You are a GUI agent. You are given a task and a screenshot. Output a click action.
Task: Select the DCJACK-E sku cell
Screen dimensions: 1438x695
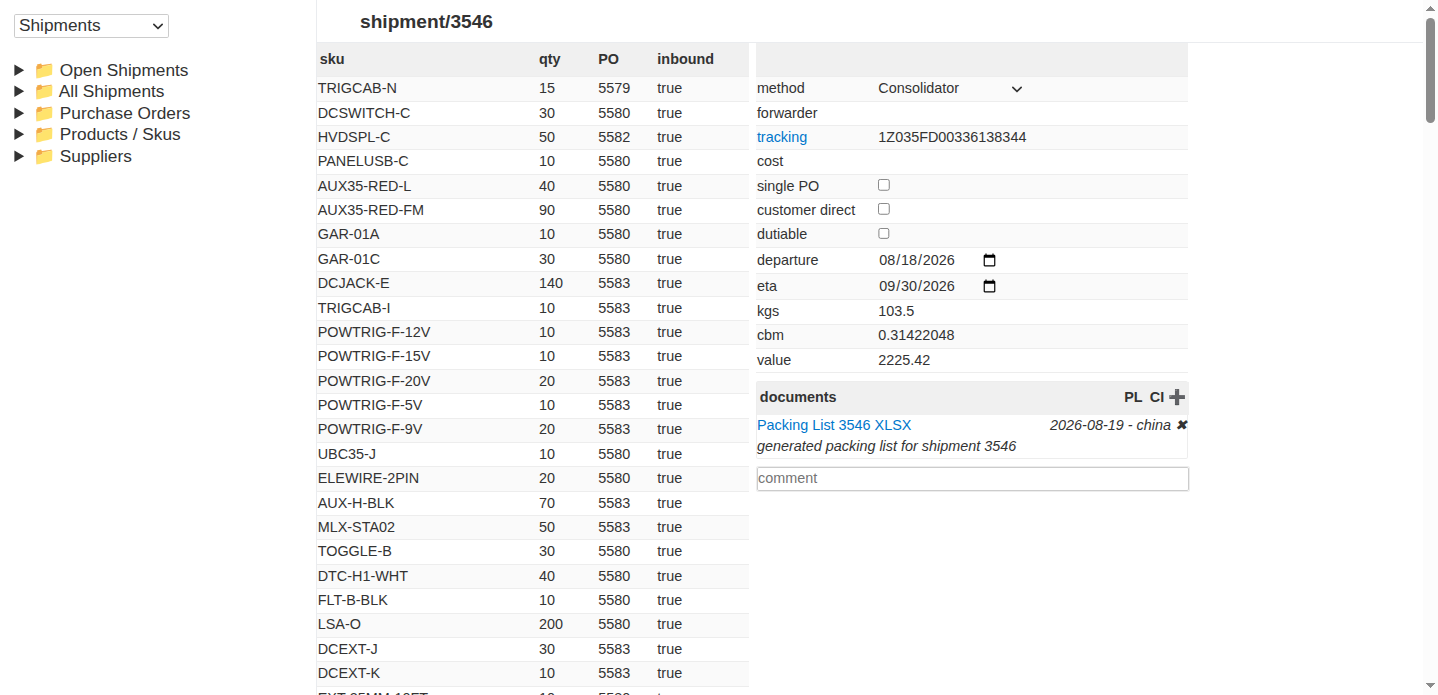click(x=354, y=283)
